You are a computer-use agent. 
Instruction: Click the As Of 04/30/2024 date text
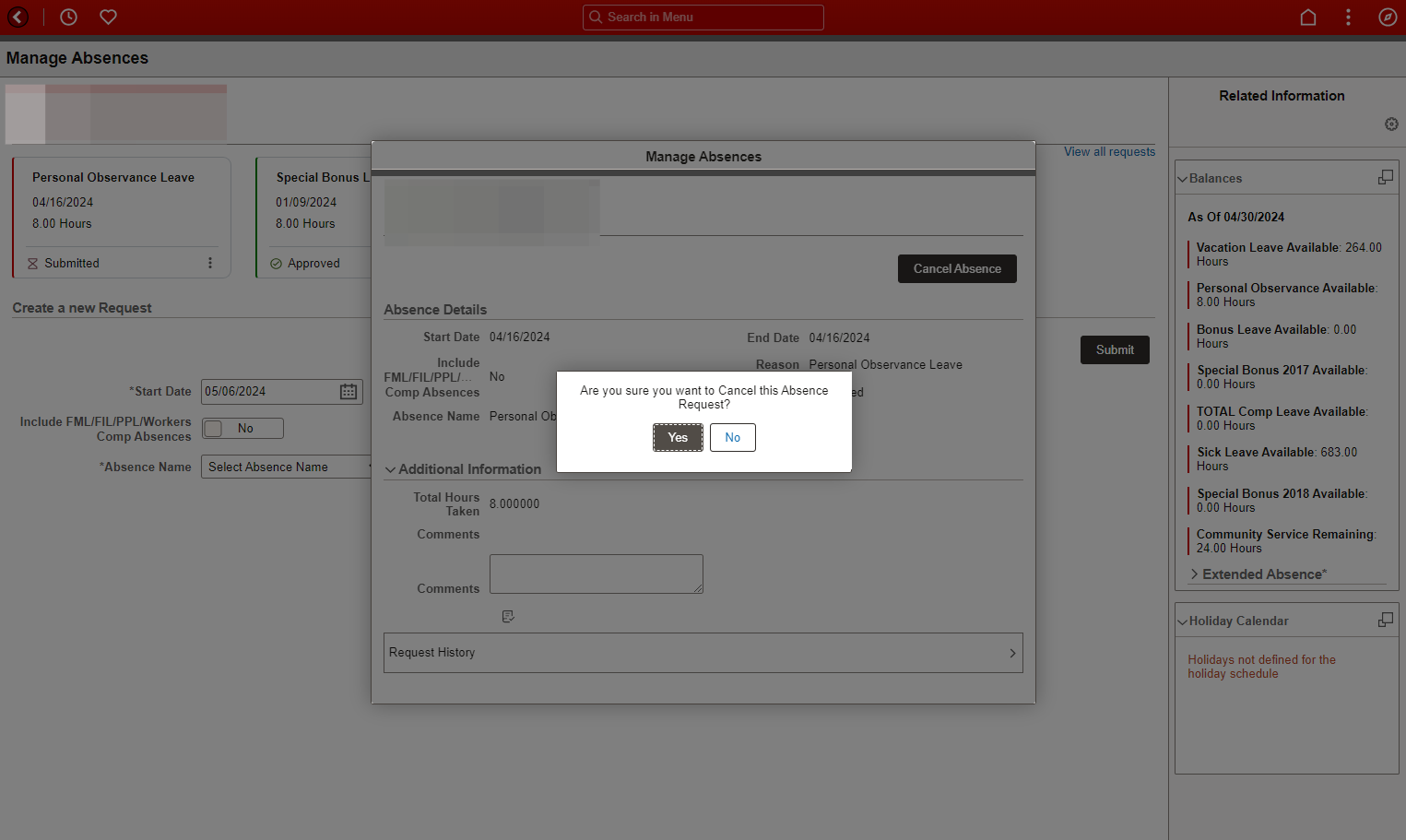1235,218
